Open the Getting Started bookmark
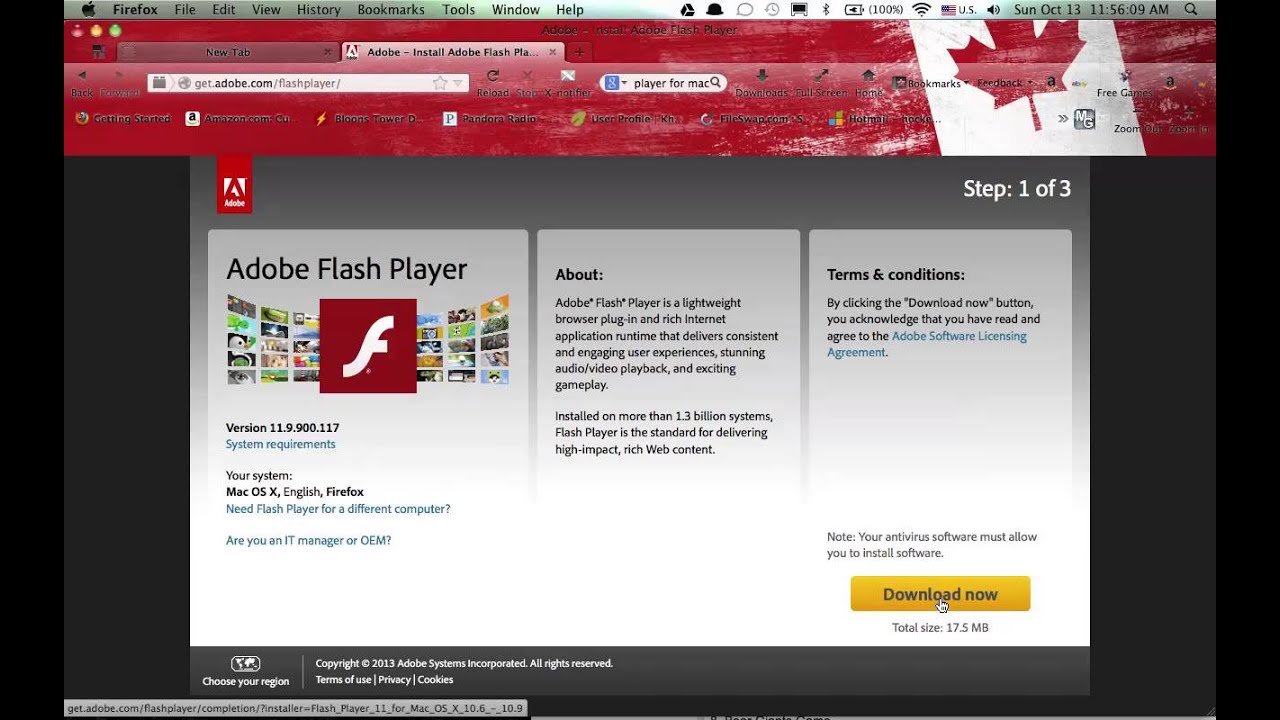The image size is (1280, 720). click(x=123, y=118)
